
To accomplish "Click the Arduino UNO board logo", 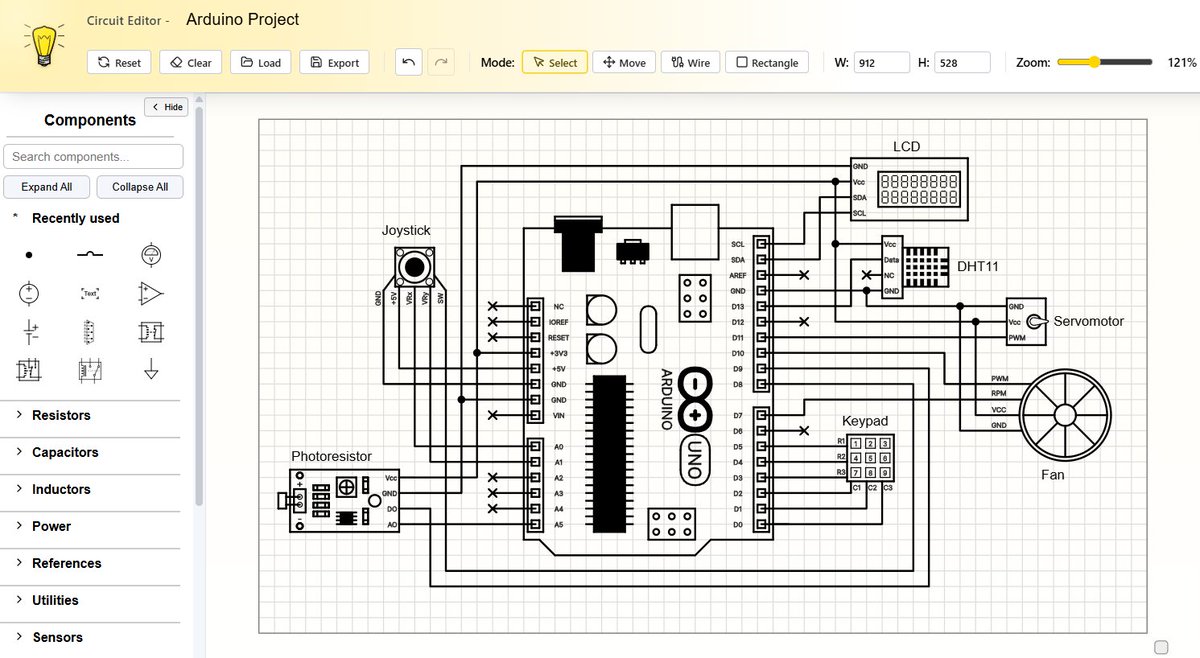I will (696, 399).
